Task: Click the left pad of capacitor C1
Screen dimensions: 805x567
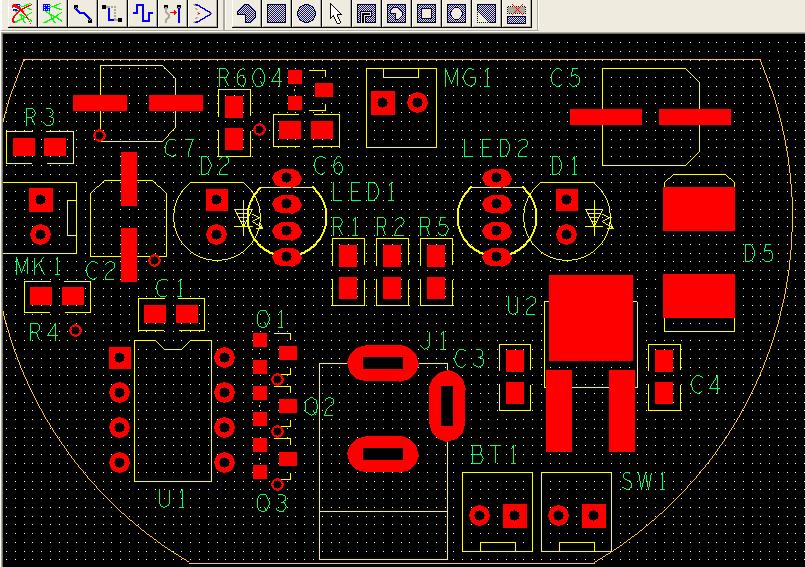Action: 155,314
